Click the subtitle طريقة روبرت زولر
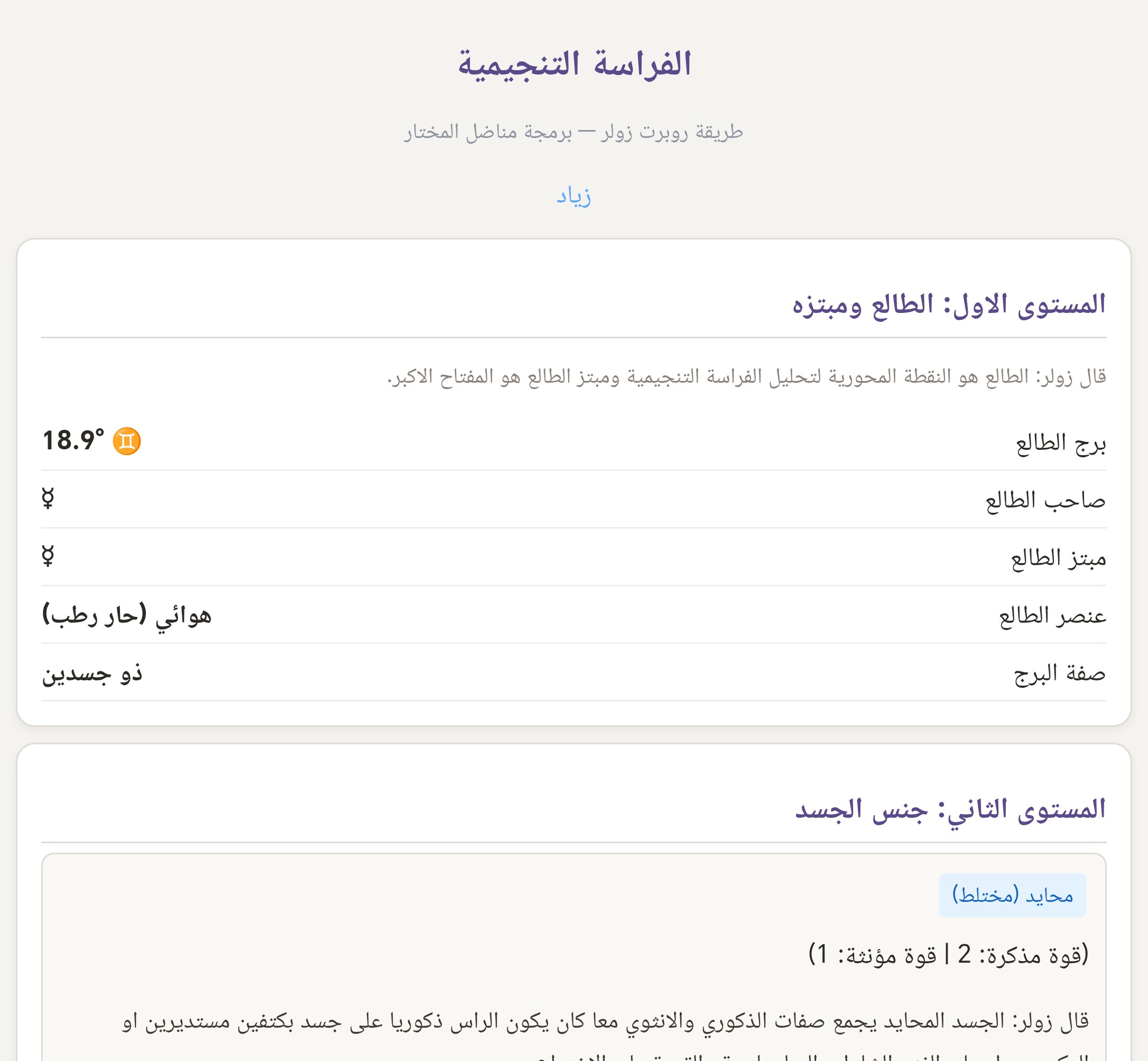 point(574,133)
